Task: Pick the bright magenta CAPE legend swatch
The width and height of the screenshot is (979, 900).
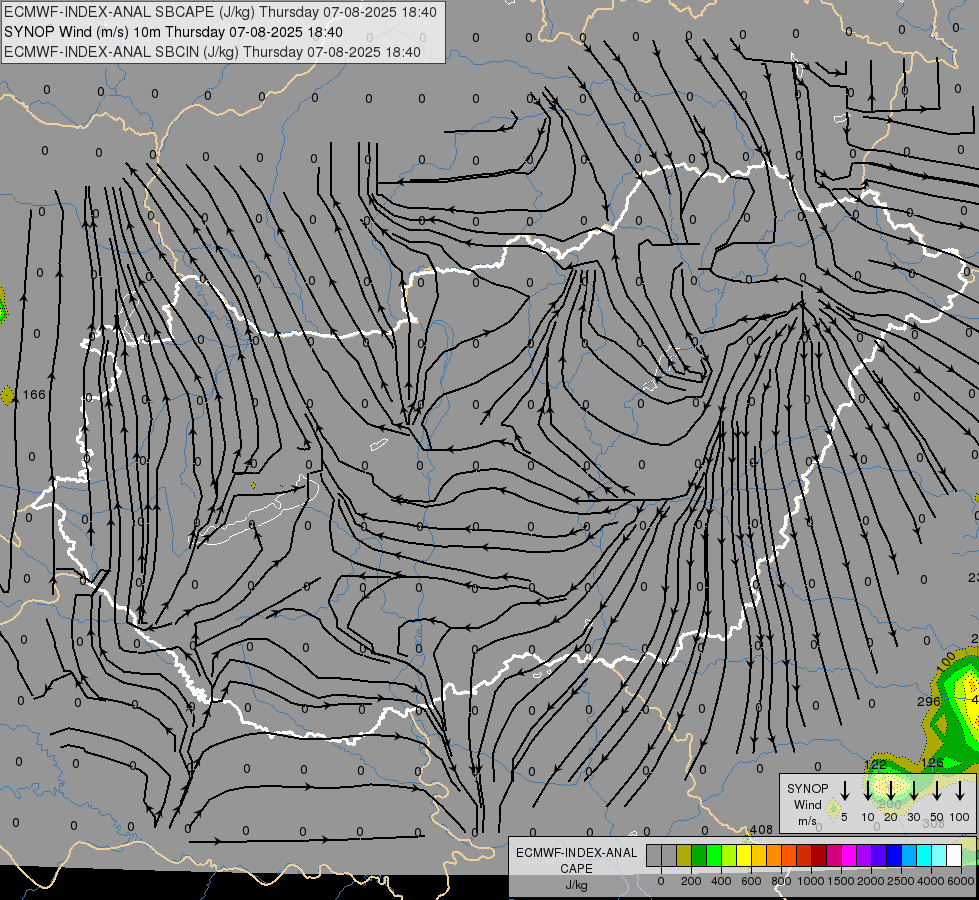Action: 850,855
